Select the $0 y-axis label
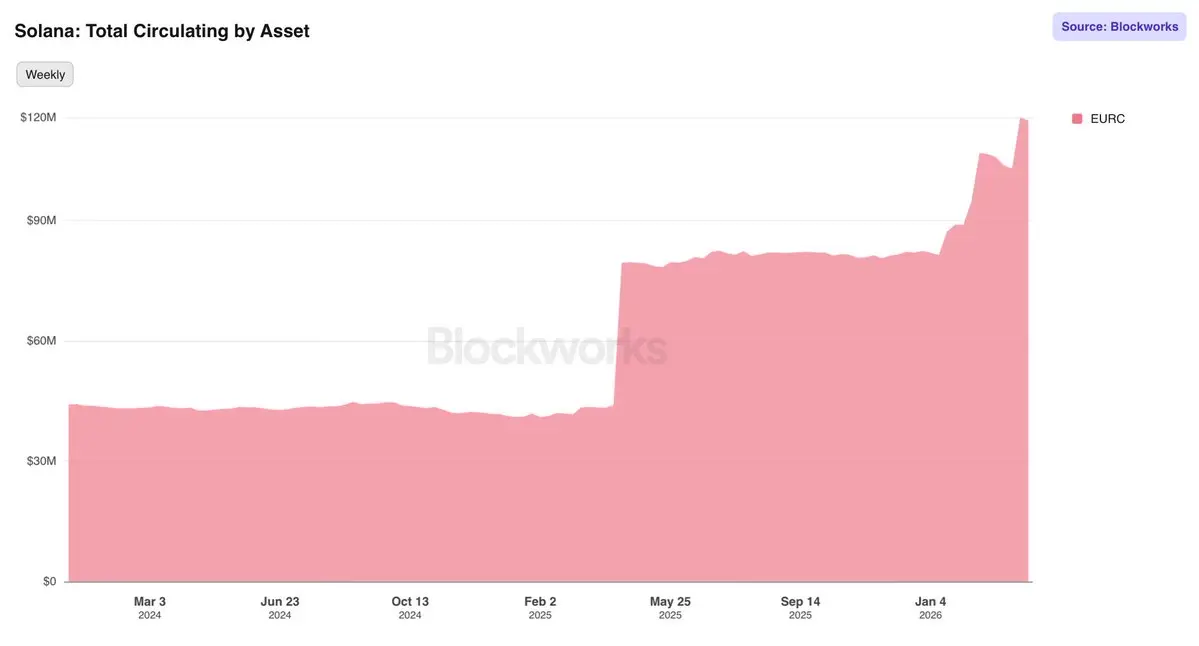 point(49,581)
